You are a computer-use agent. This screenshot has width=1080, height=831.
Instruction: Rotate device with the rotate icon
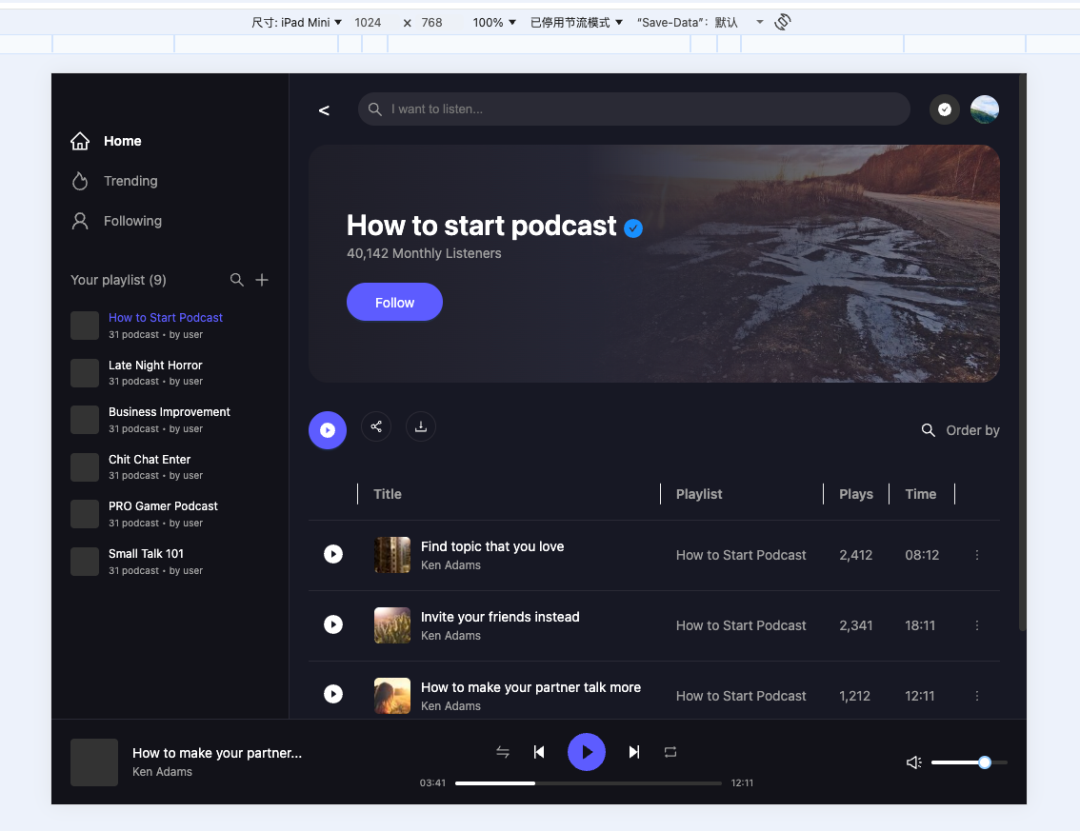coord(782,22)
